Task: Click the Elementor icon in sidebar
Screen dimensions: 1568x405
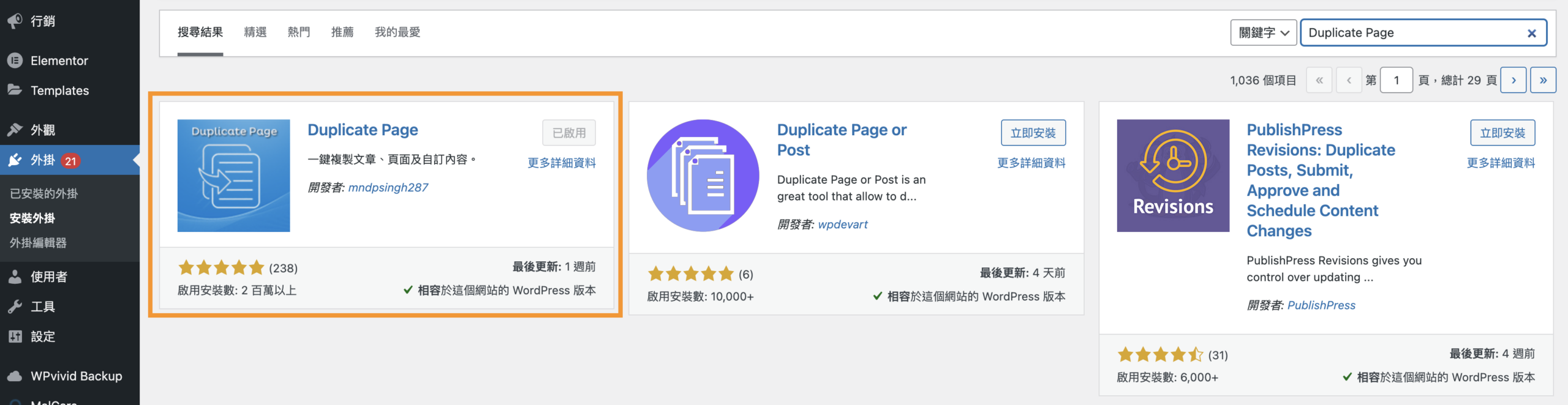Action: pyautogui.click(x=15, y=61)
